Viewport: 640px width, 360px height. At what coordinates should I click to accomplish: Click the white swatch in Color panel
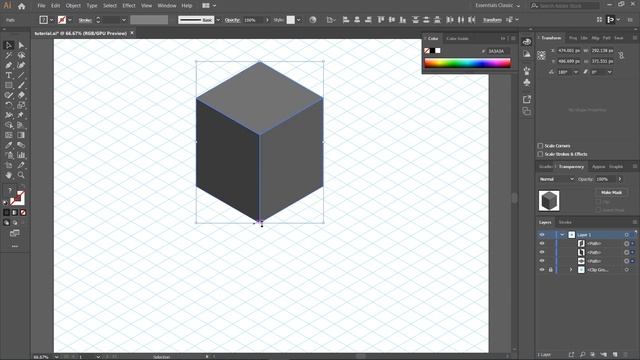click(x=438, y=51)
